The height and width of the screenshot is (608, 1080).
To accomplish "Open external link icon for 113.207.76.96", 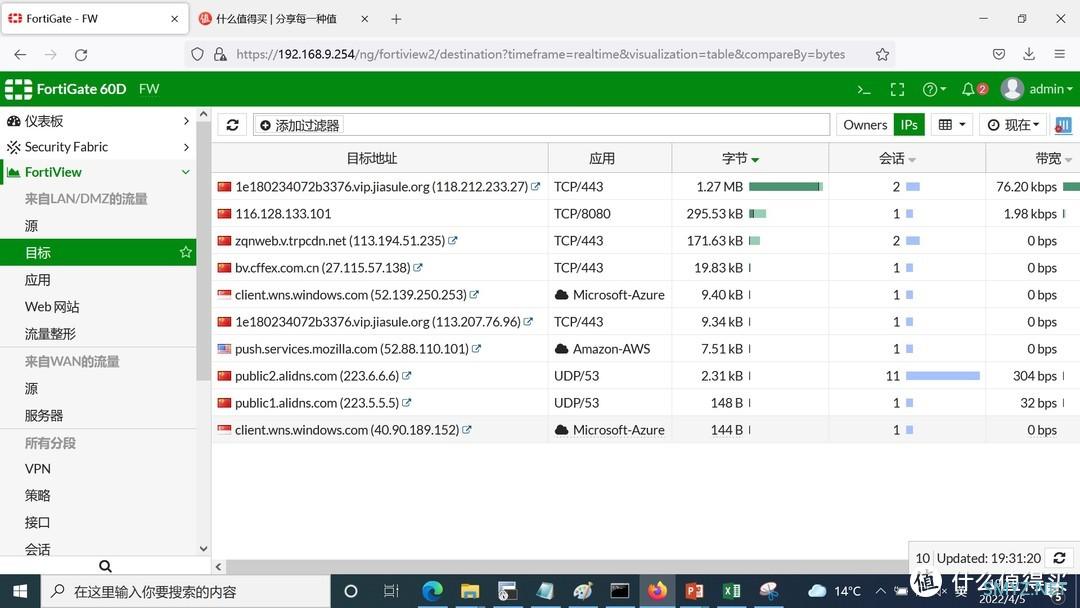I will [x=528, y=321].
